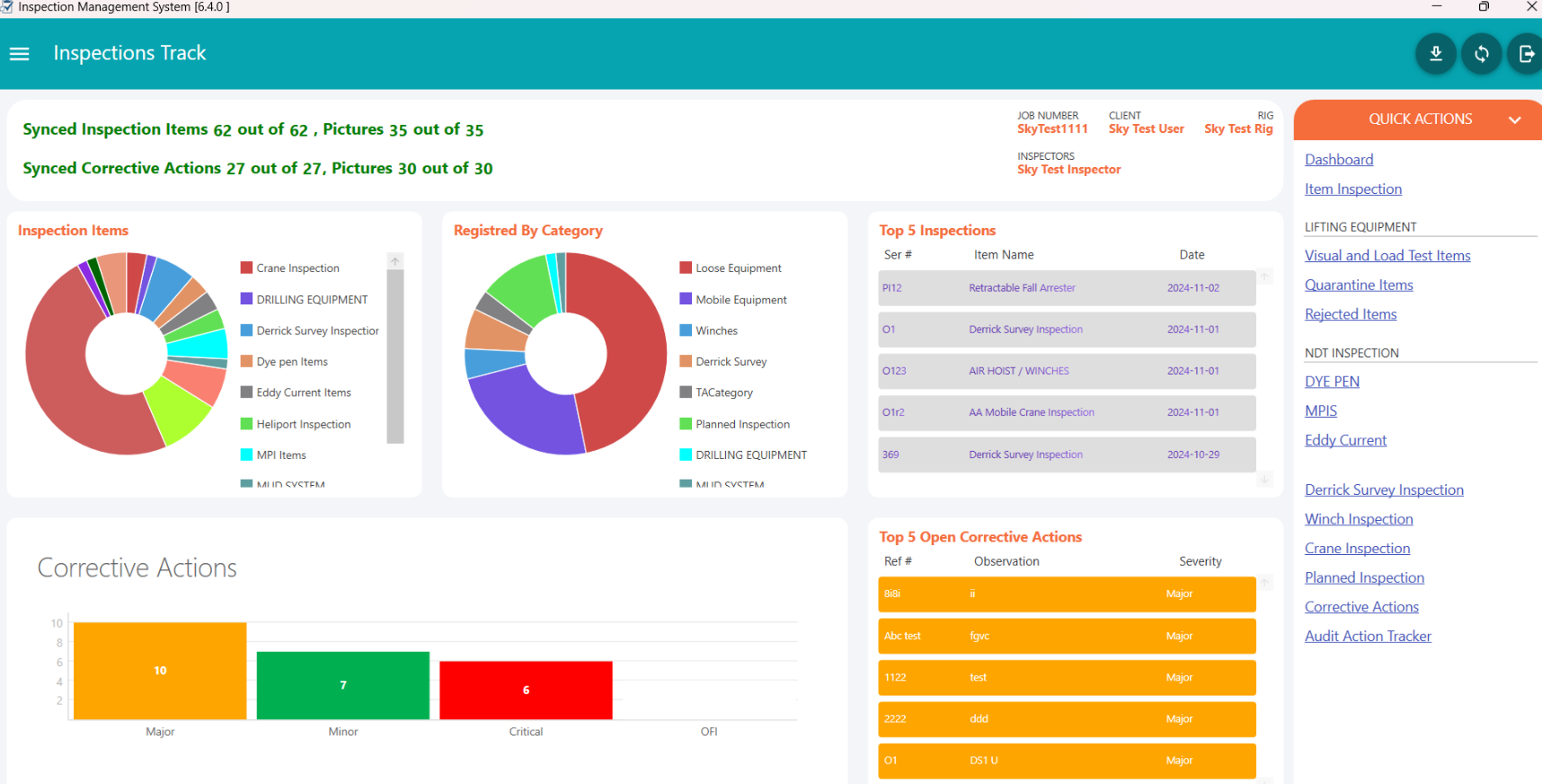The width and height of the screenshot is (1542, 784).
Task: Select the Abc test corrective action row
Action: pos(1067,636)
